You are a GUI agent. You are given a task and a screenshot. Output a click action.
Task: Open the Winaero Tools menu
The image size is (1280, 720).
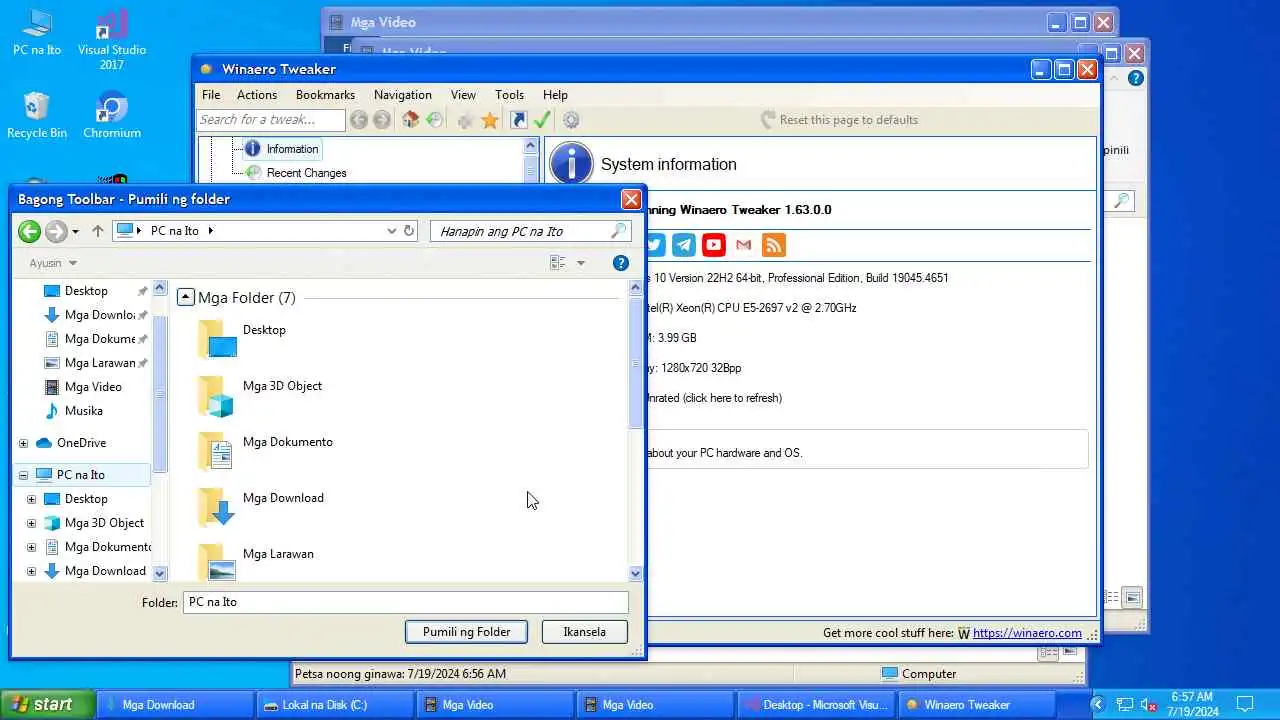[509, 95]
